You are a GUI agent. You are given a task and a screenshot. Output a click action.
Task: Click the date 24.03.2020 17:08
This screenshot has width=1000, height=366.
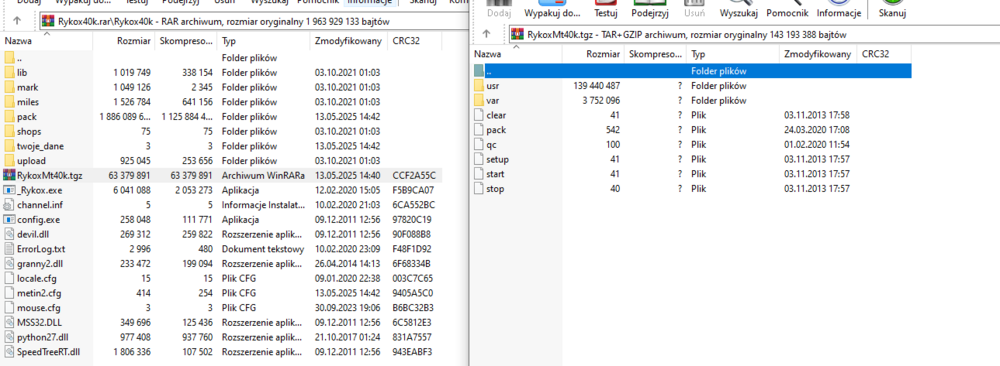[816, 129]
